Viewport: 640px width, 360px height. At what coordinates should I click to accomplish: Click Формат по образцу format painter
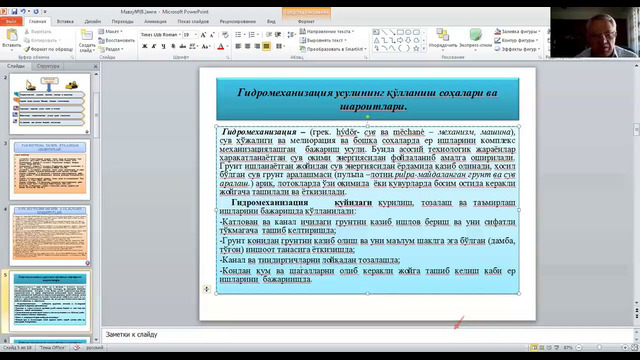(49, 49)
